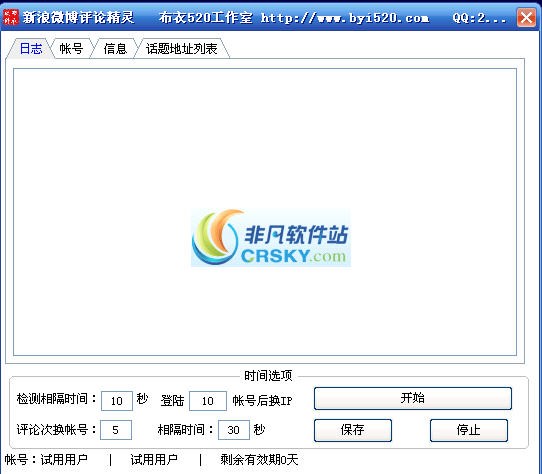Focus the 相隔时间 seconds field
542x474 pixels.
coord(234,430)
